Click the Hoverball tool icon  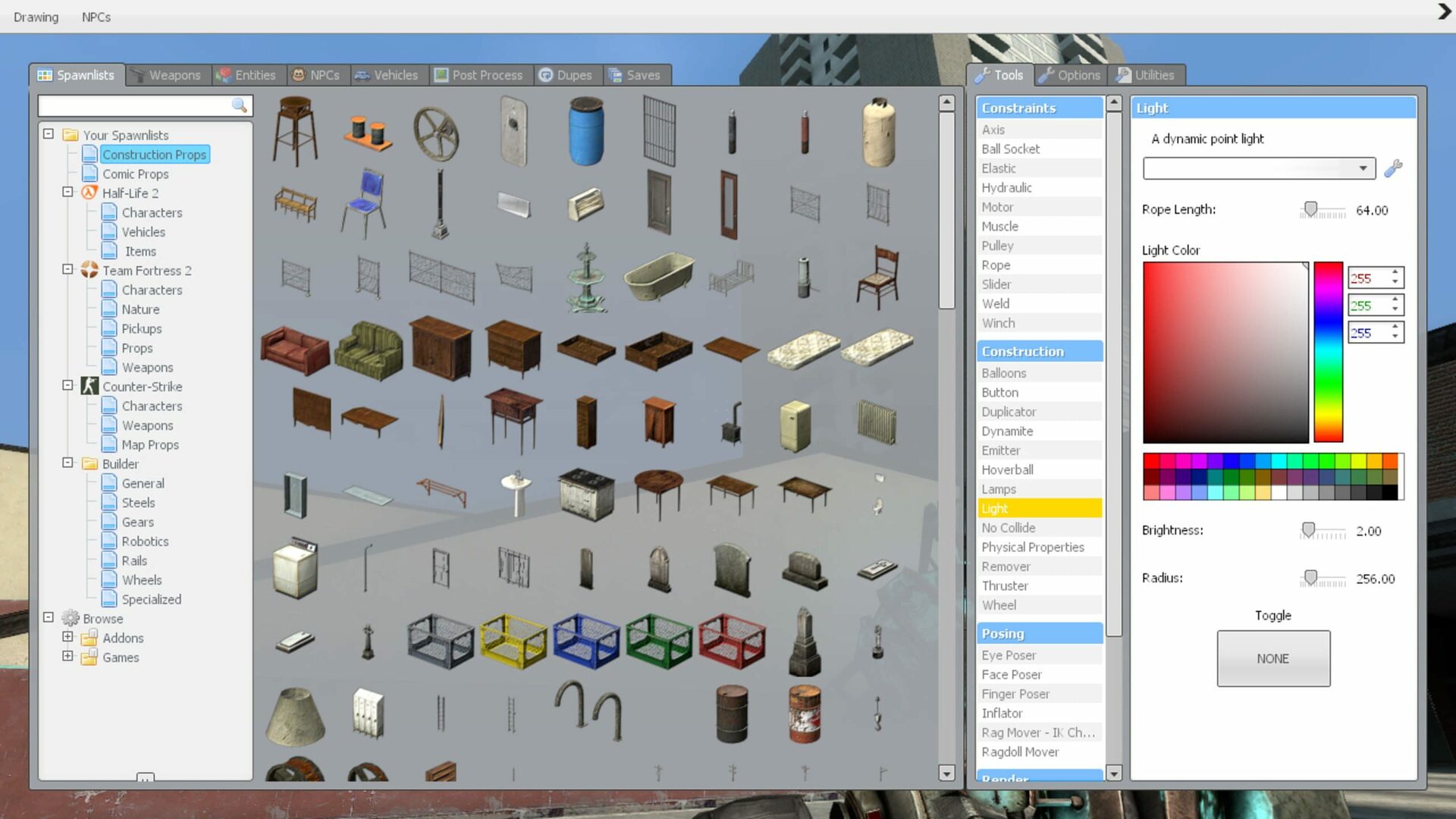1007,469
